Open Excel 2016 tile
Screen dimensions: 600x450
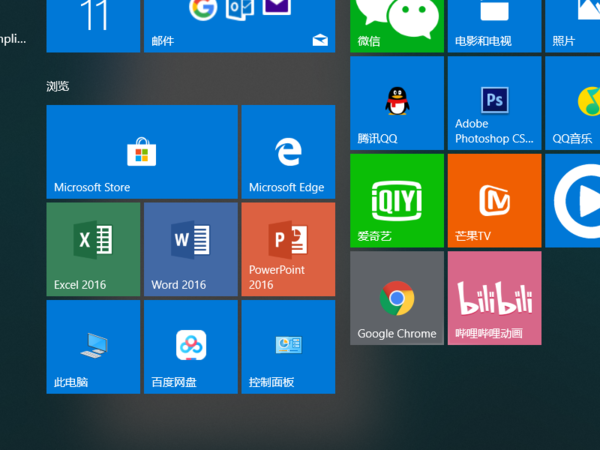(93, 249)
